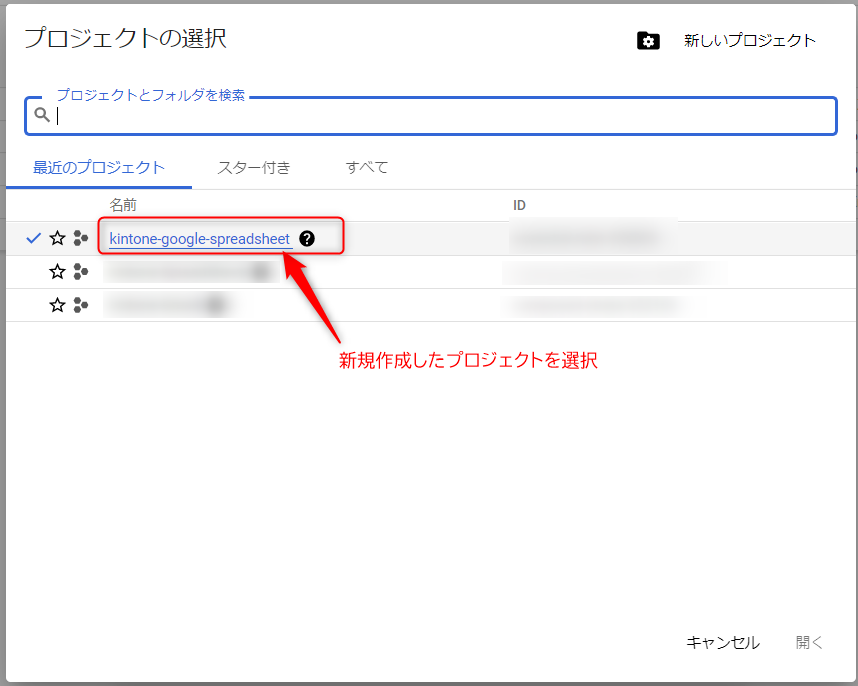Toggle star on the third listed project
858x686 pixels.
57,305
